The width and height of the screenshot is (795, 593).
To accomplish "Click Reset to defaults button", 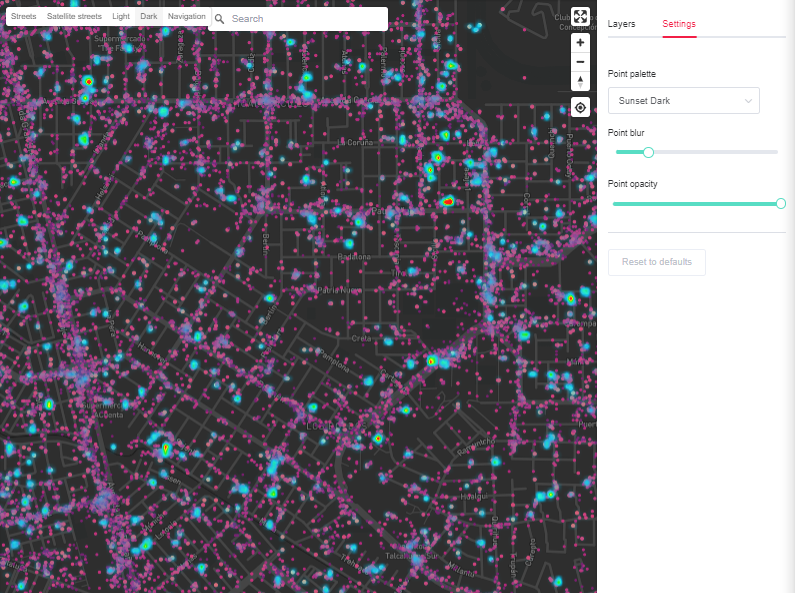I will point(657,262).
